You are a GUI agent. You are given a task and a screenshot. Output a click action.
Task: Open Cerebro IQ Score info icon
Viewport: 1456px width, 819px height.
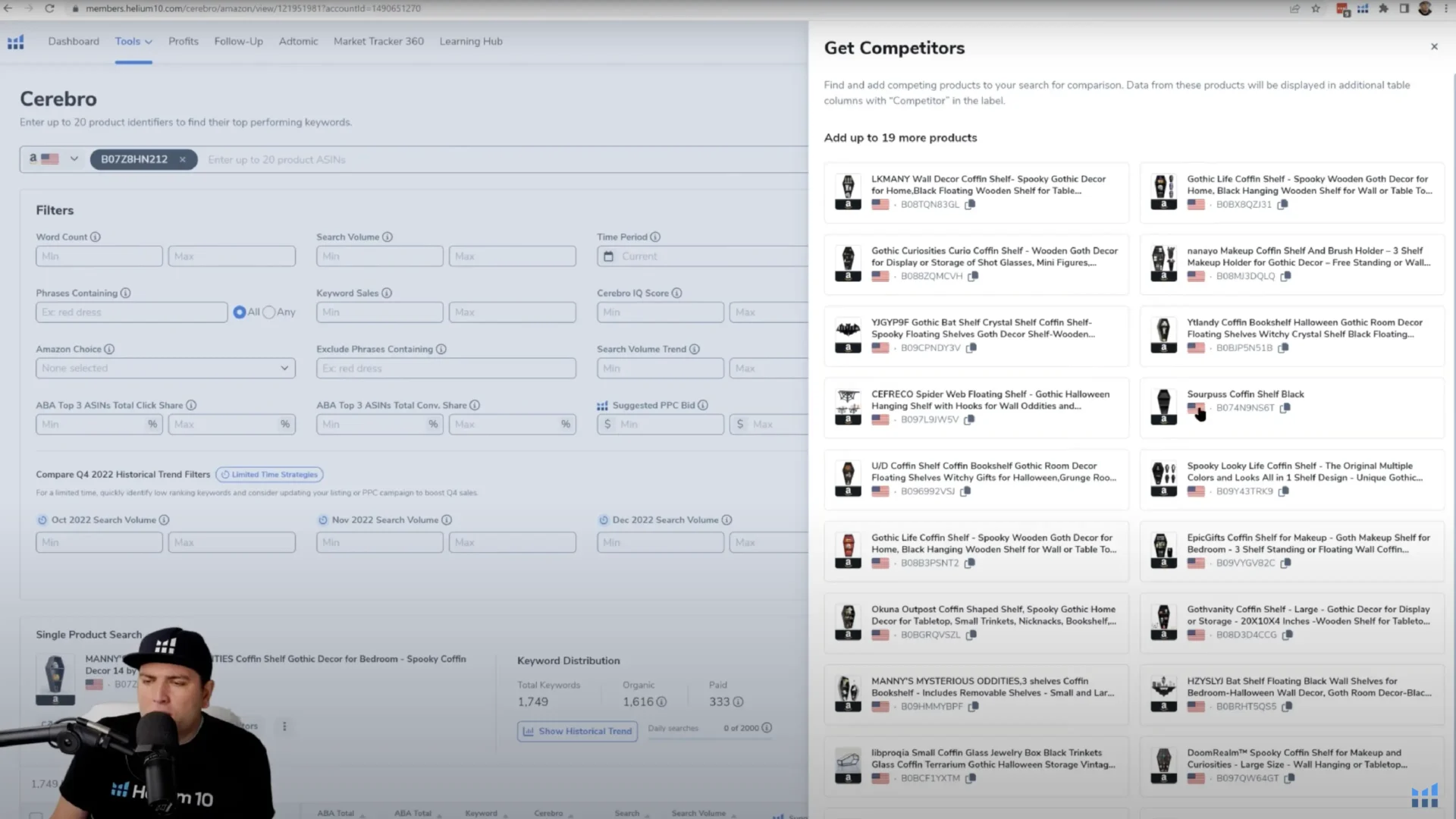pyautogui.click(x=676, y=293)
